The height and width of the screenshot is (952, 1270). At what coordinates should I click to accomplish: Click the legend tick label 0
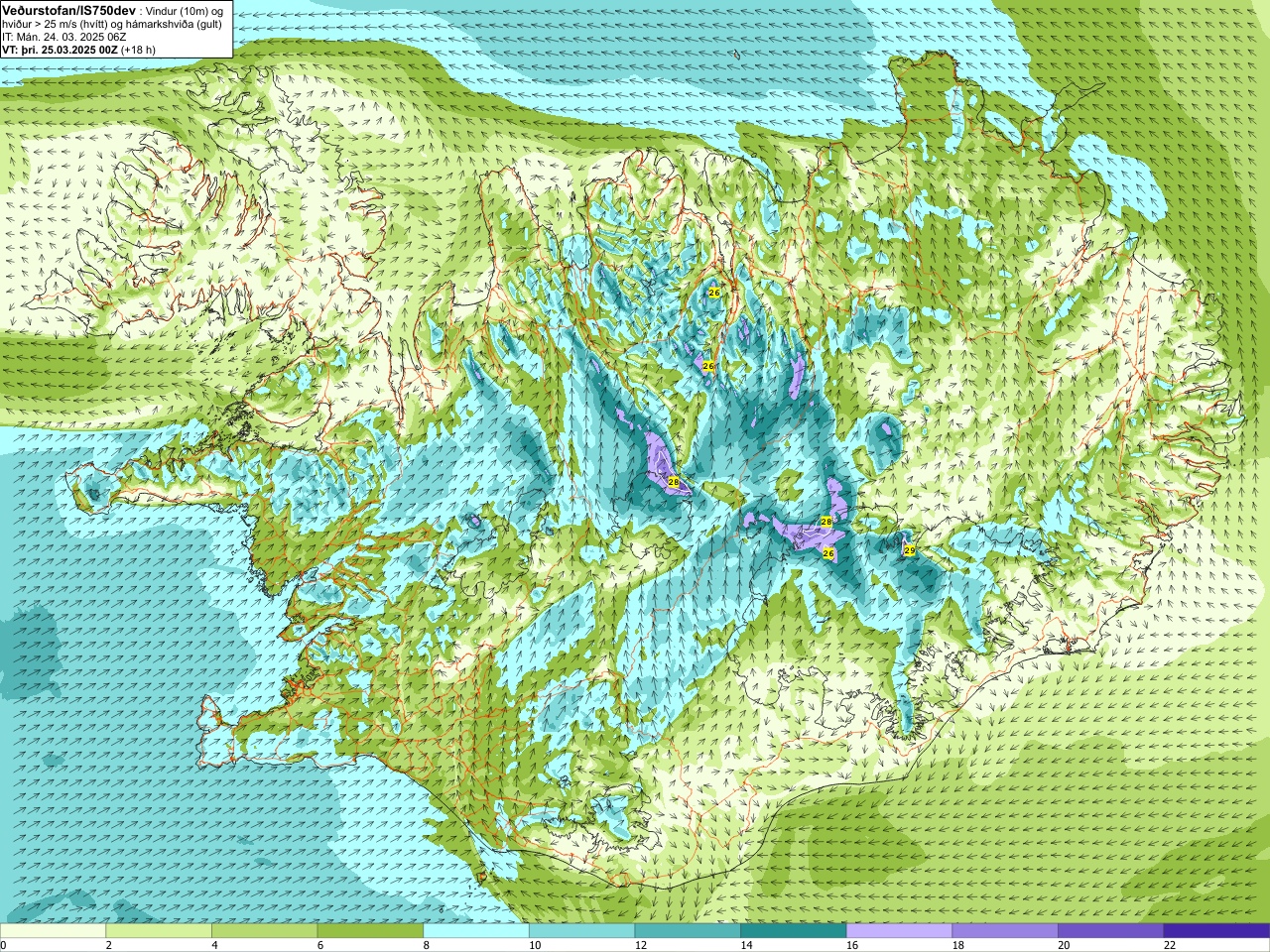pyautogui.click(x=4, y=945)
